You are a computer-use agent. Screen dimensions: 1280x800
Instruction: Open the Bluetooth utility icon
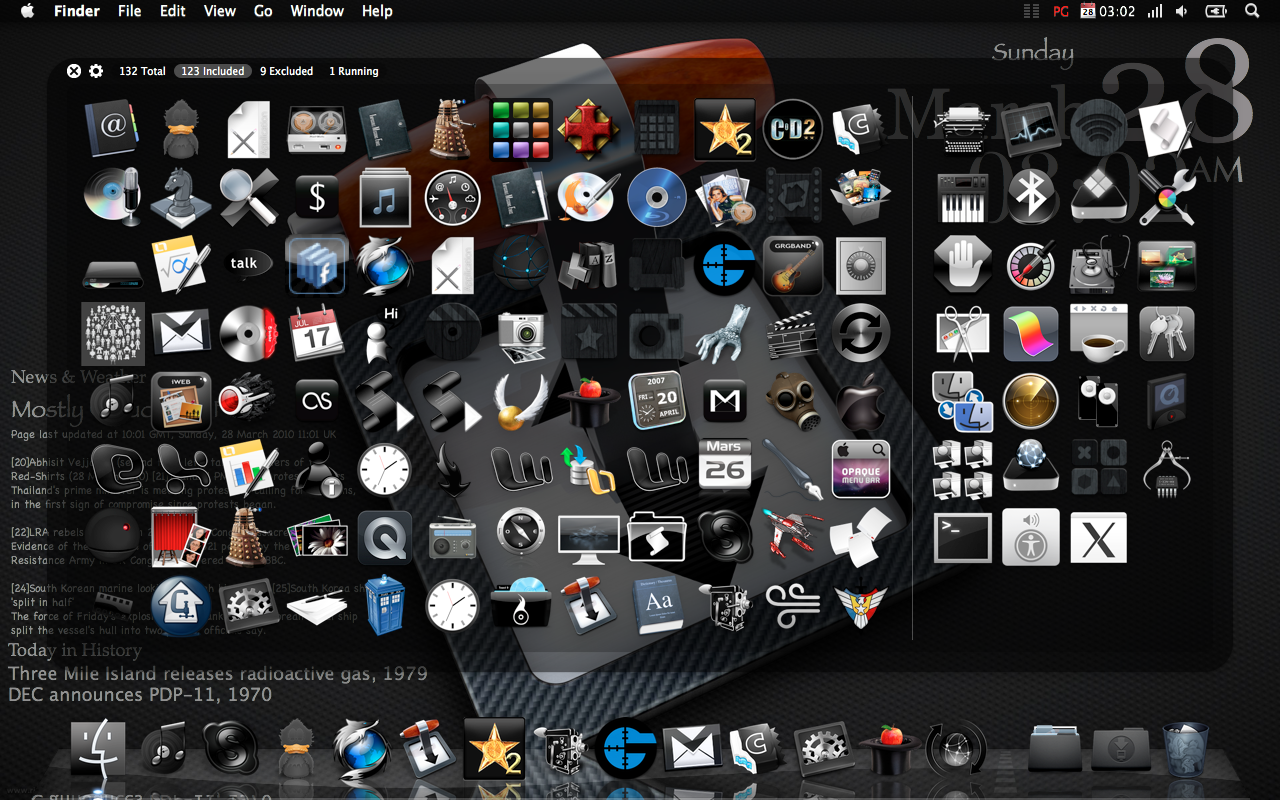pos(1030,196)
